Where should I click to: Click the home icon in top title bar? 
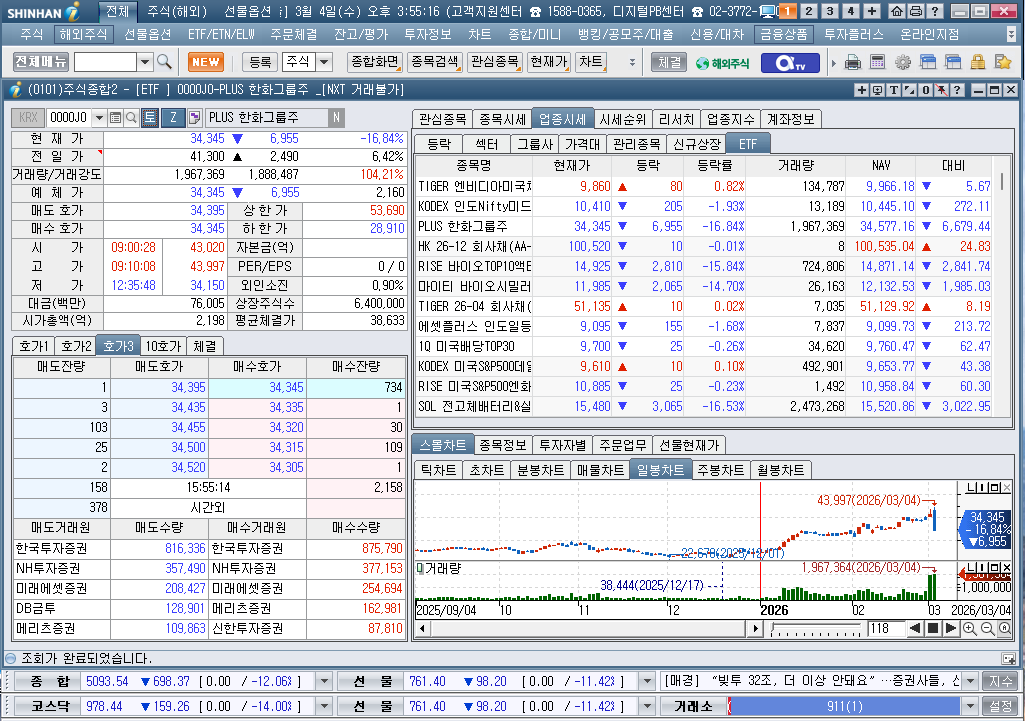898,11
